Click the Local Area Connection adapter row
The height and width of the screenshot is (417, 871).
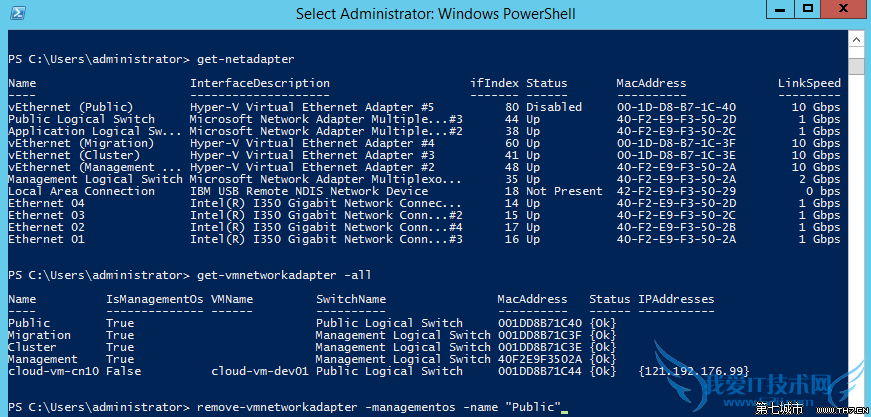(81, 191)
